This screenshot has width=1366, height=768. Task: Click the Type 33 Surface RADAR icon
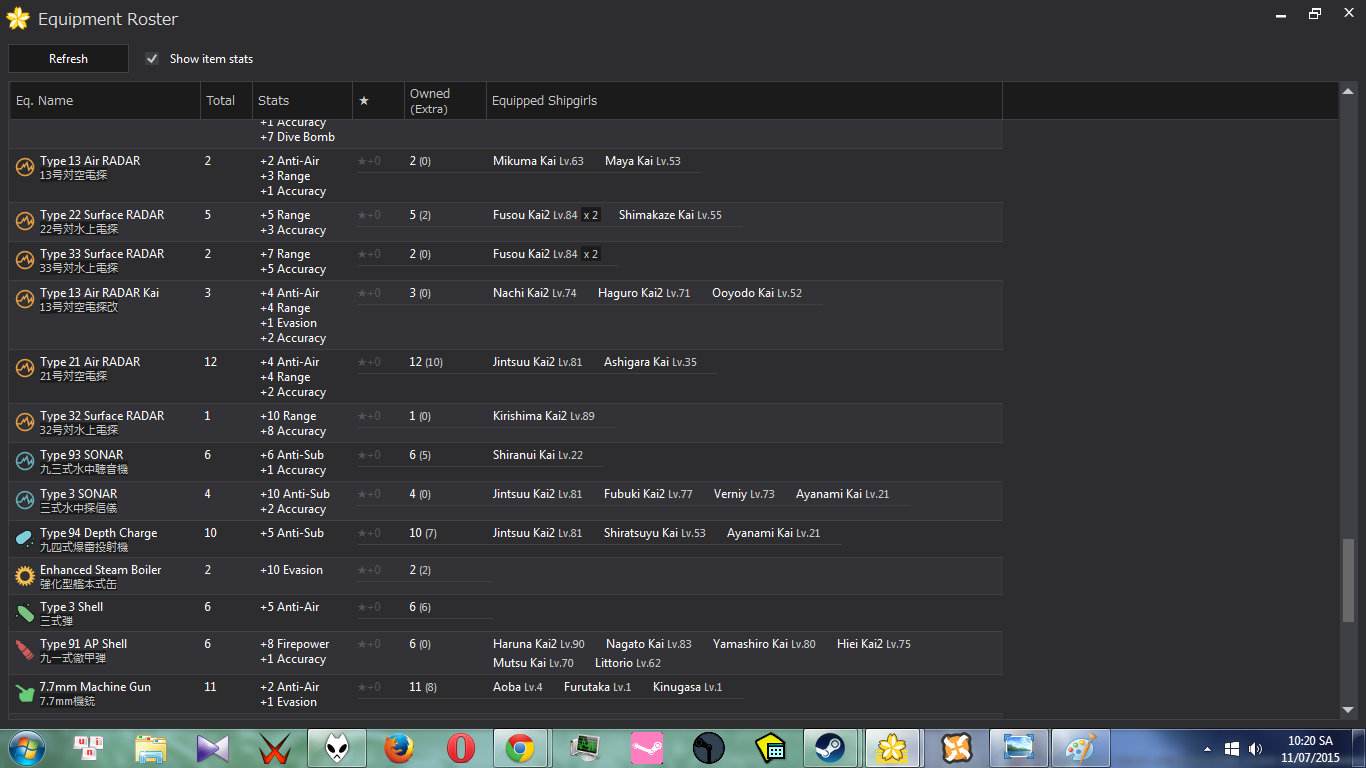(x=25, y=260)
